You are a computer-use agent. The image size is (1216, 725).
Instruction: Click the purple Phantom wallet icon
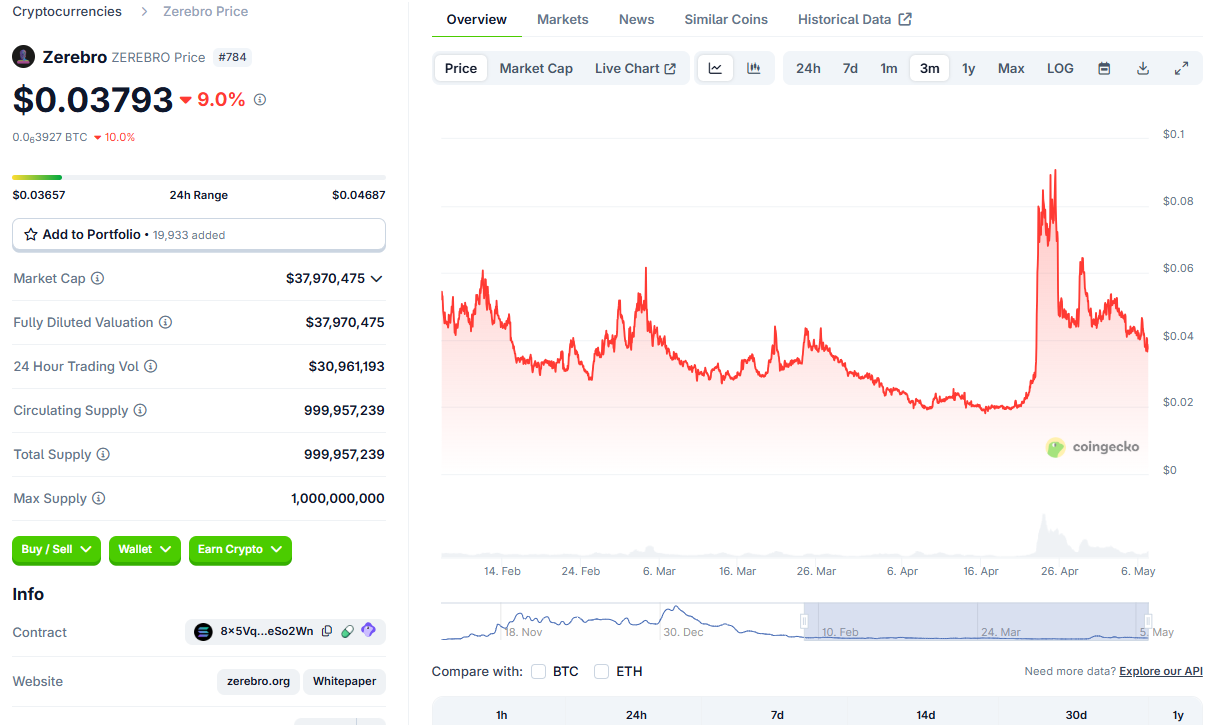click(x=368, y=630)
